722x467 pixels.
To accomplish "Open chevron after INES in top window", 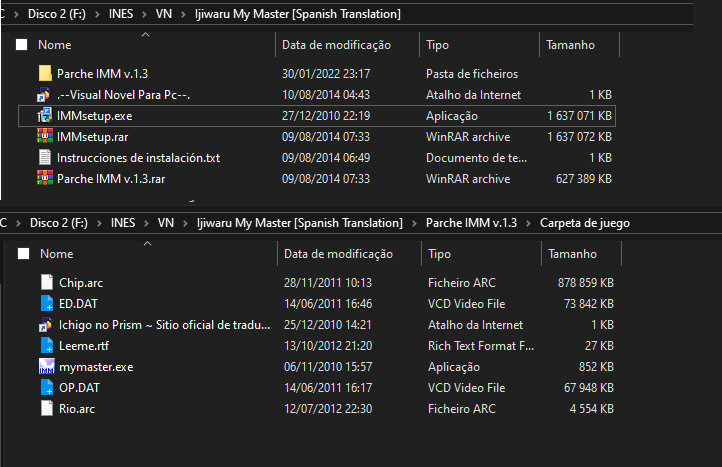I will 145,14.
